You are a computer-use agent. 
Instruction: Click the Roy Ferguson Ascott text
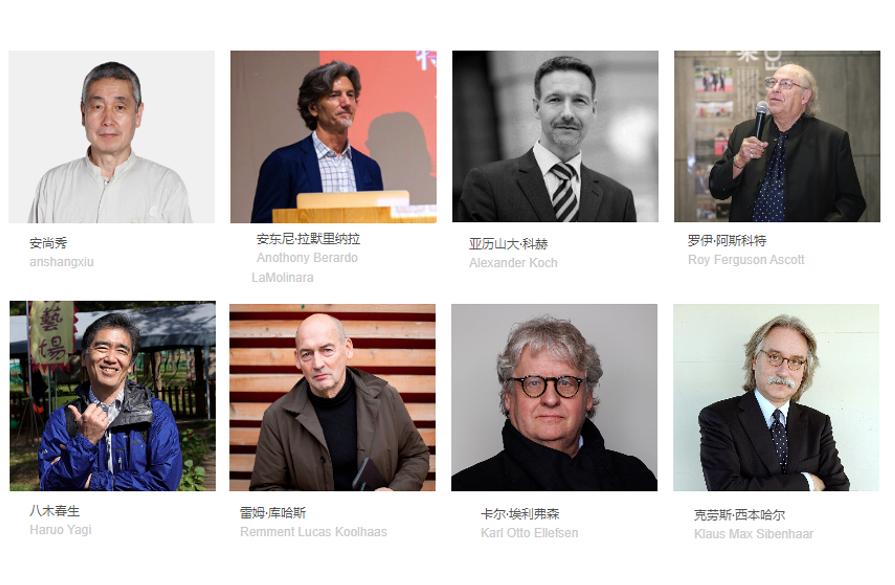pyautogui.click(x=746, y=260)
